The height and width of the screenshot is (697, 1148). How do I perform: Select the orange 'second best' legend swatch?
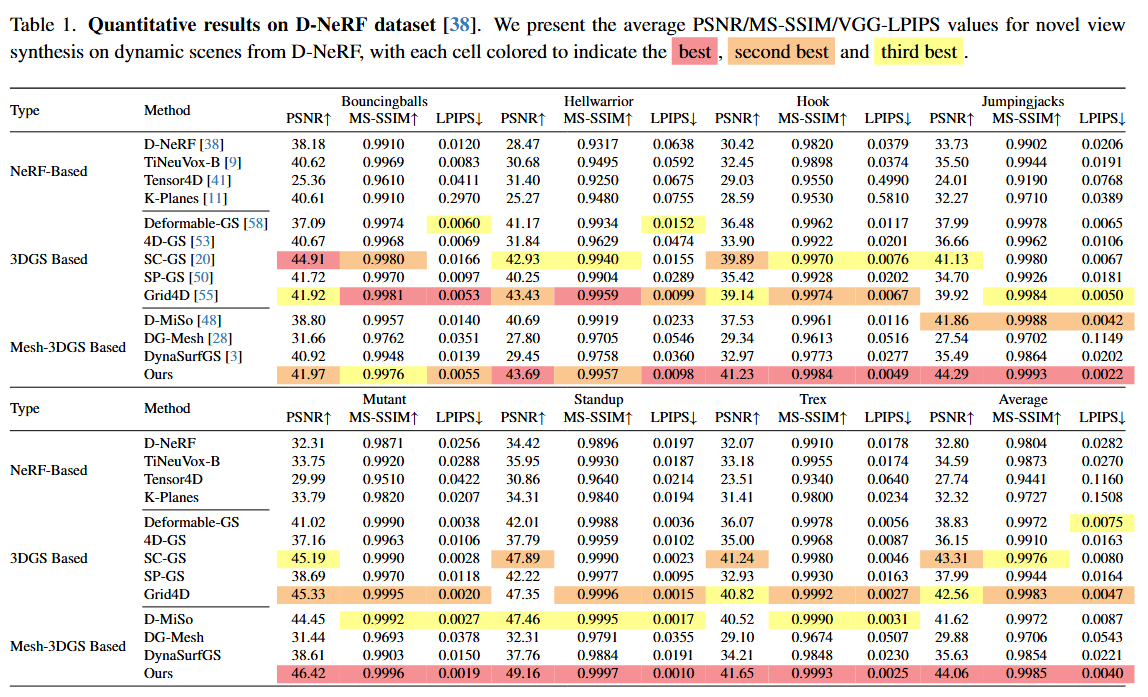point(782,52)
